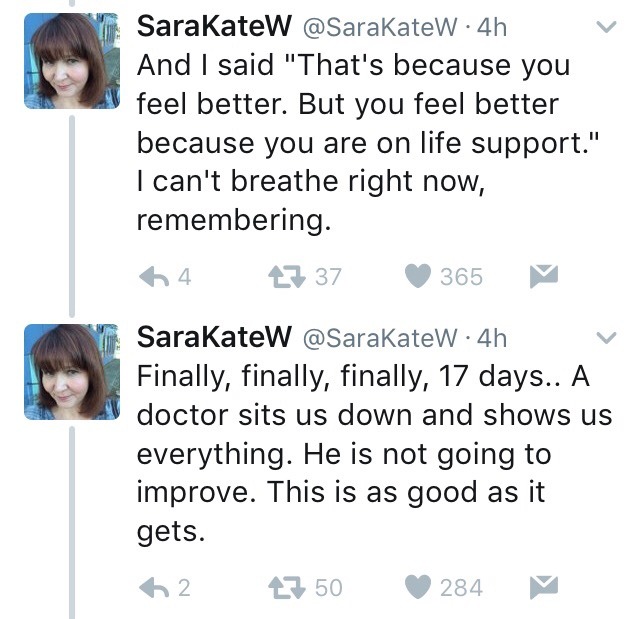Screen dimensions: 640x619
Task: Open SaraKateW display name on first tweet
Action: coord(214,27)
